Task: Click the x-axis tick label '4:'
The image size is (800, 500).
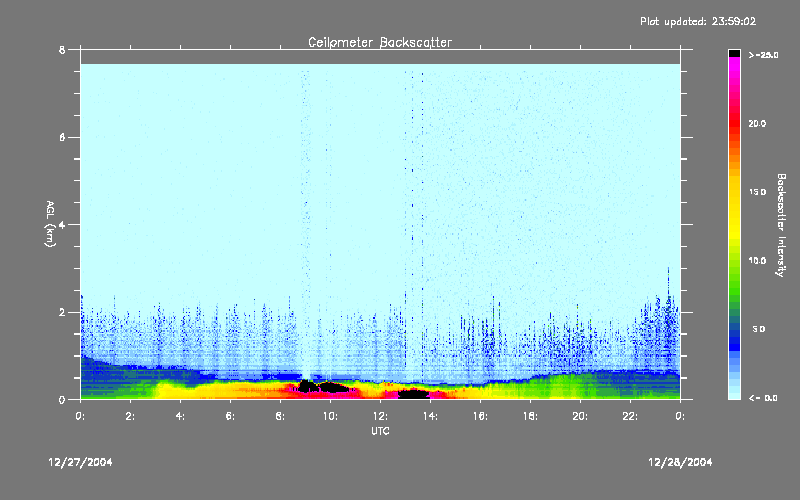Action: pyautogui.click(x=180, y=416)
